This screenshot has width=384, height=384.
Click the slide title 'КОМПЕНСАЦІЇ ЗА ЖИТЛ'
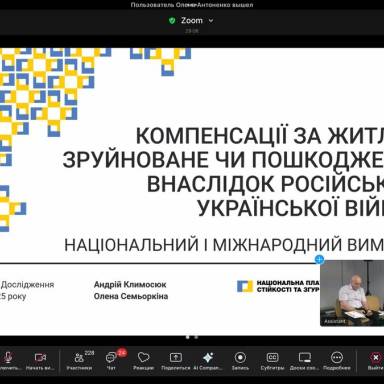pos(260,136)
